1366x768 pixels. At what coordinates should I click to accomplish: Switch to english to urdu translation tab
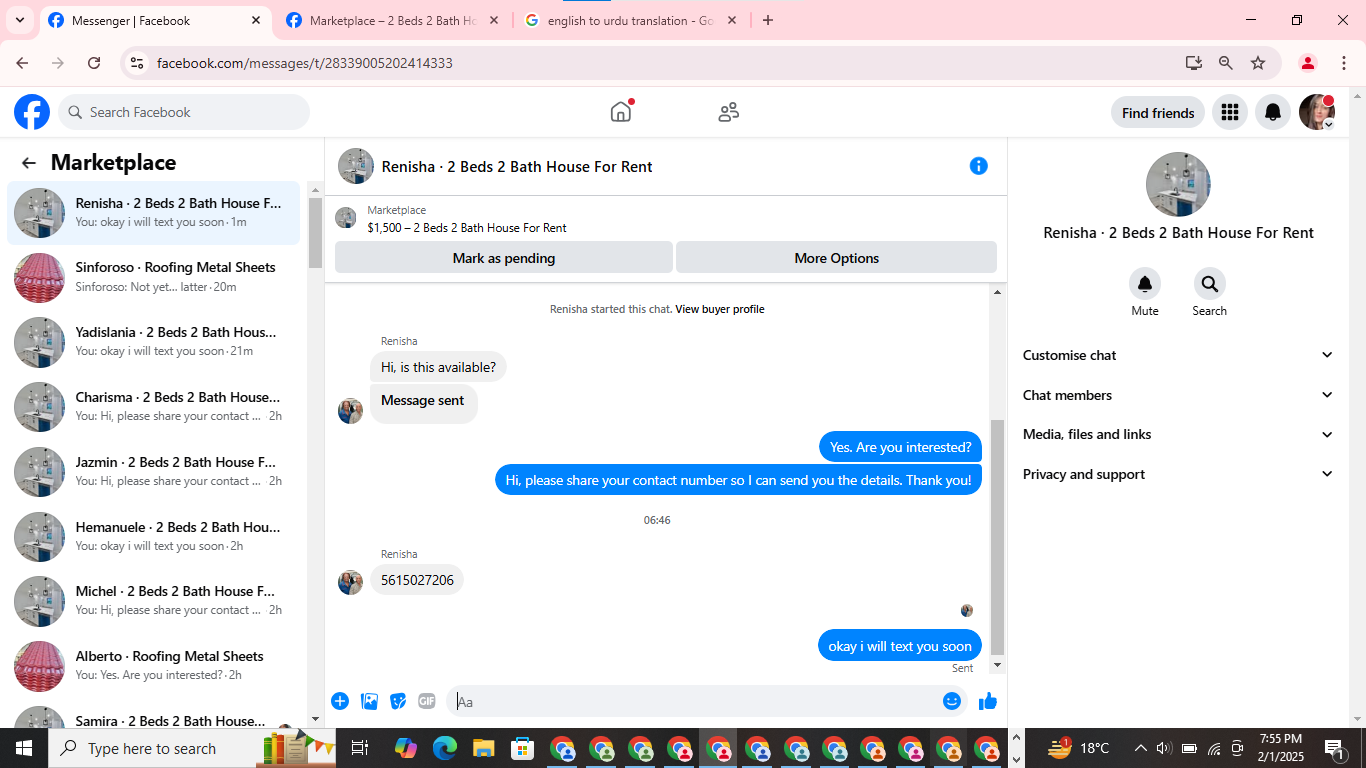pos(630,20)
